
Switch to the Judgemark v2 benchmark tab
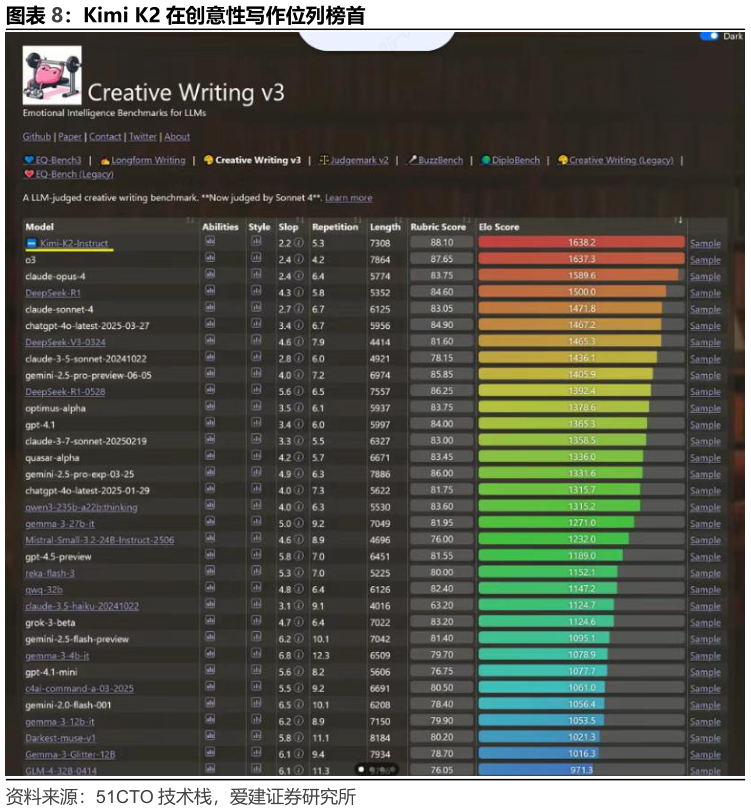pyautogui.click(x=358, y=160)
